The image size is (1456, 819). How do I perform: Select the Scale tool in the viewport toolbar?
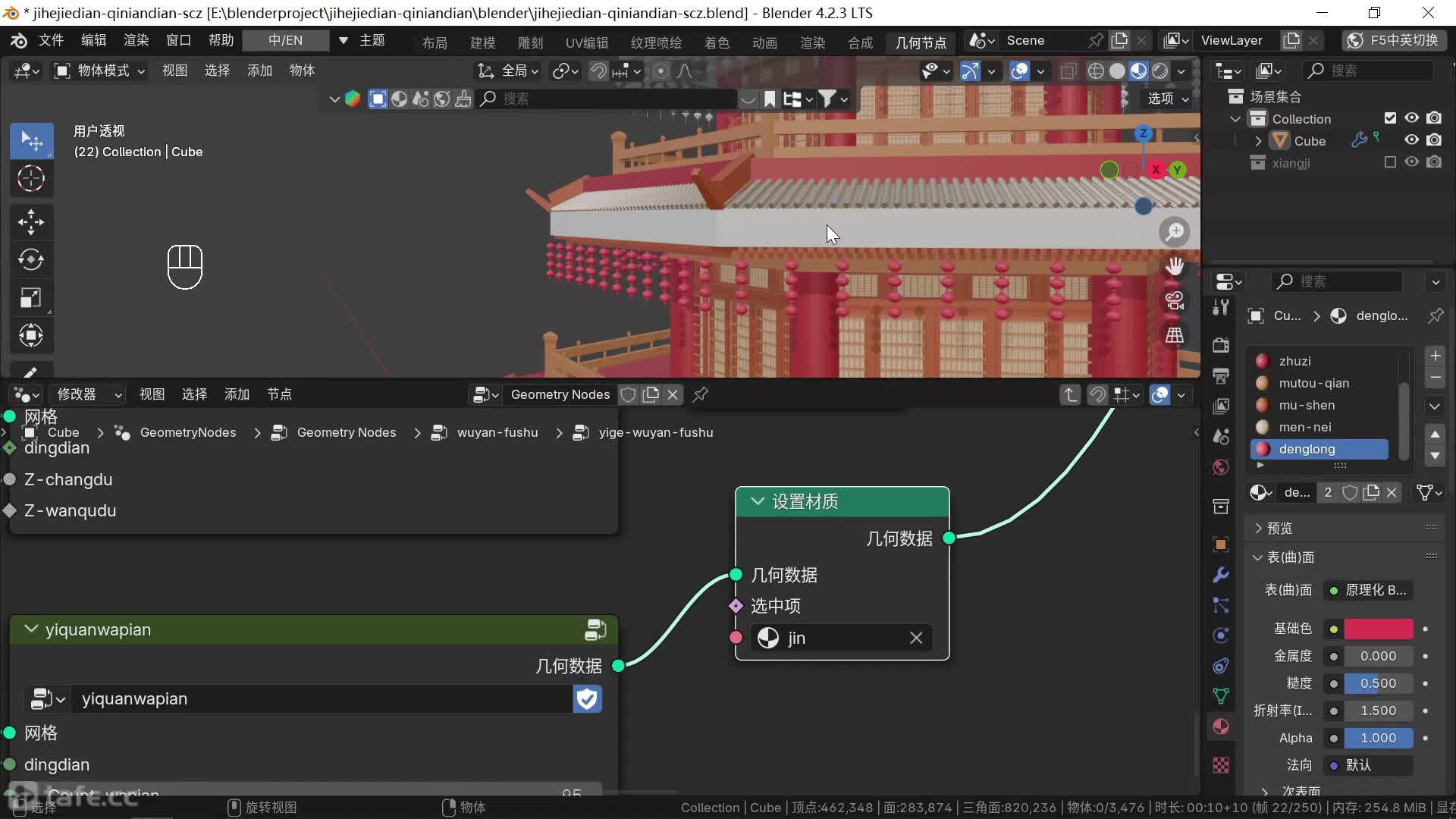point(31,297)
